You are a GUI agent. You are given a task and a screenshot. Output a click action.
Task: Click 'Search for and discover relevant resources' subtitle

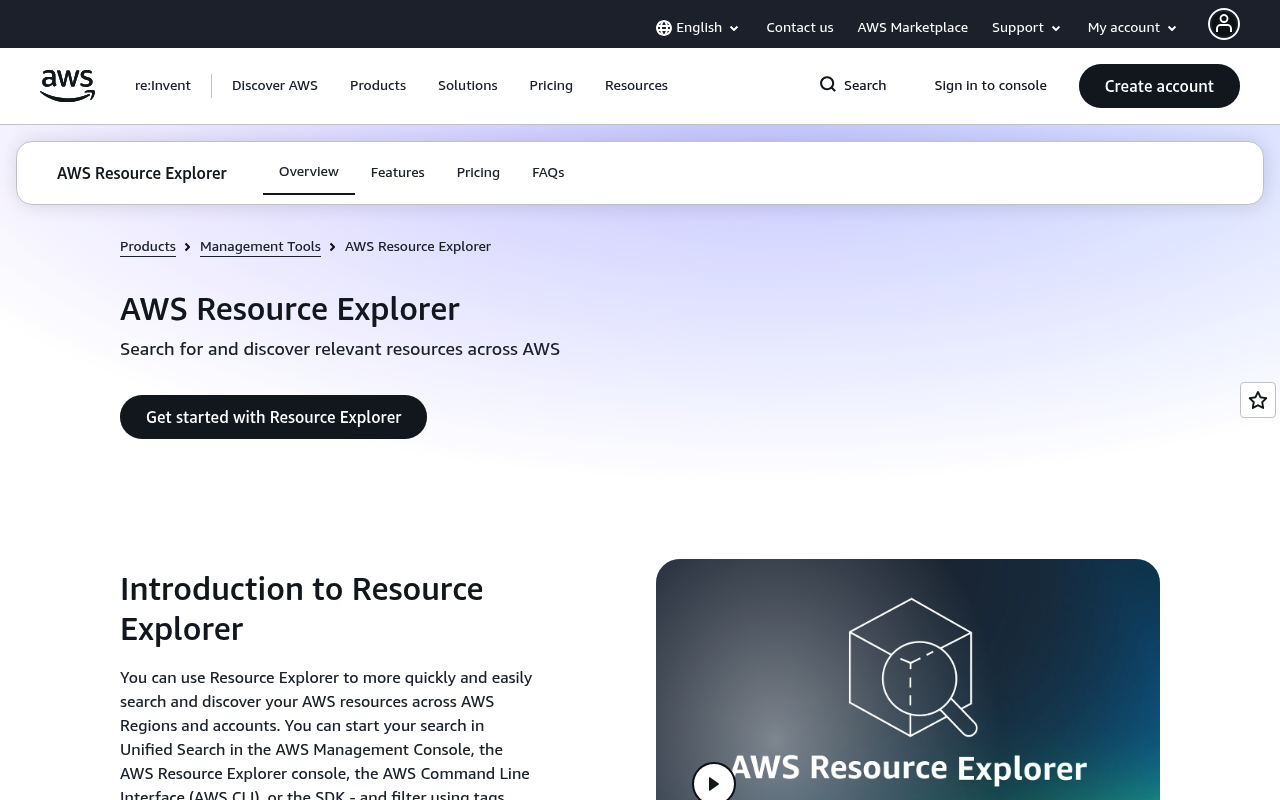[x=340, y=349]
